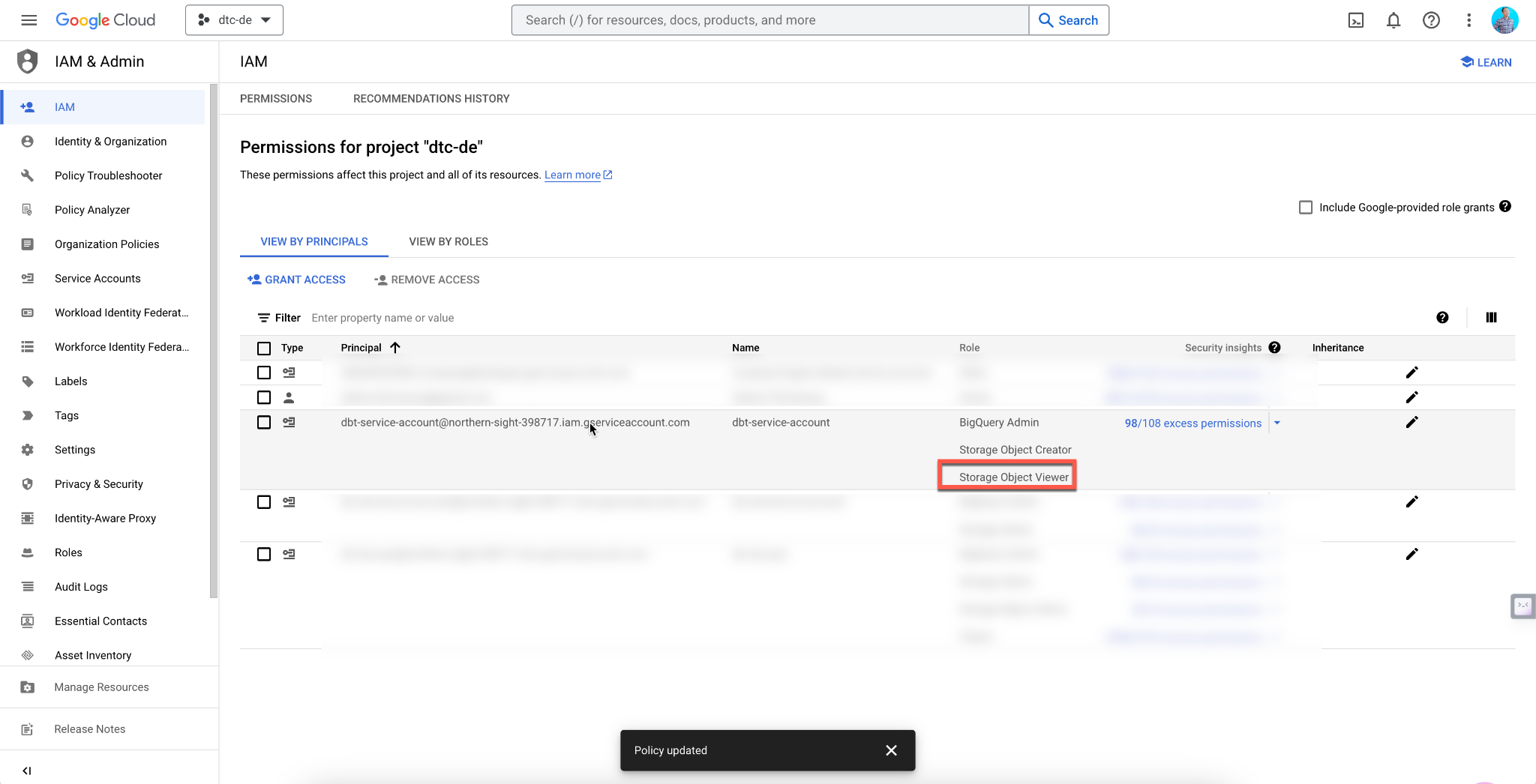The image size is (1536, 784).
Task: Open the help question mark menu
Action: (x=1431, y=20)
